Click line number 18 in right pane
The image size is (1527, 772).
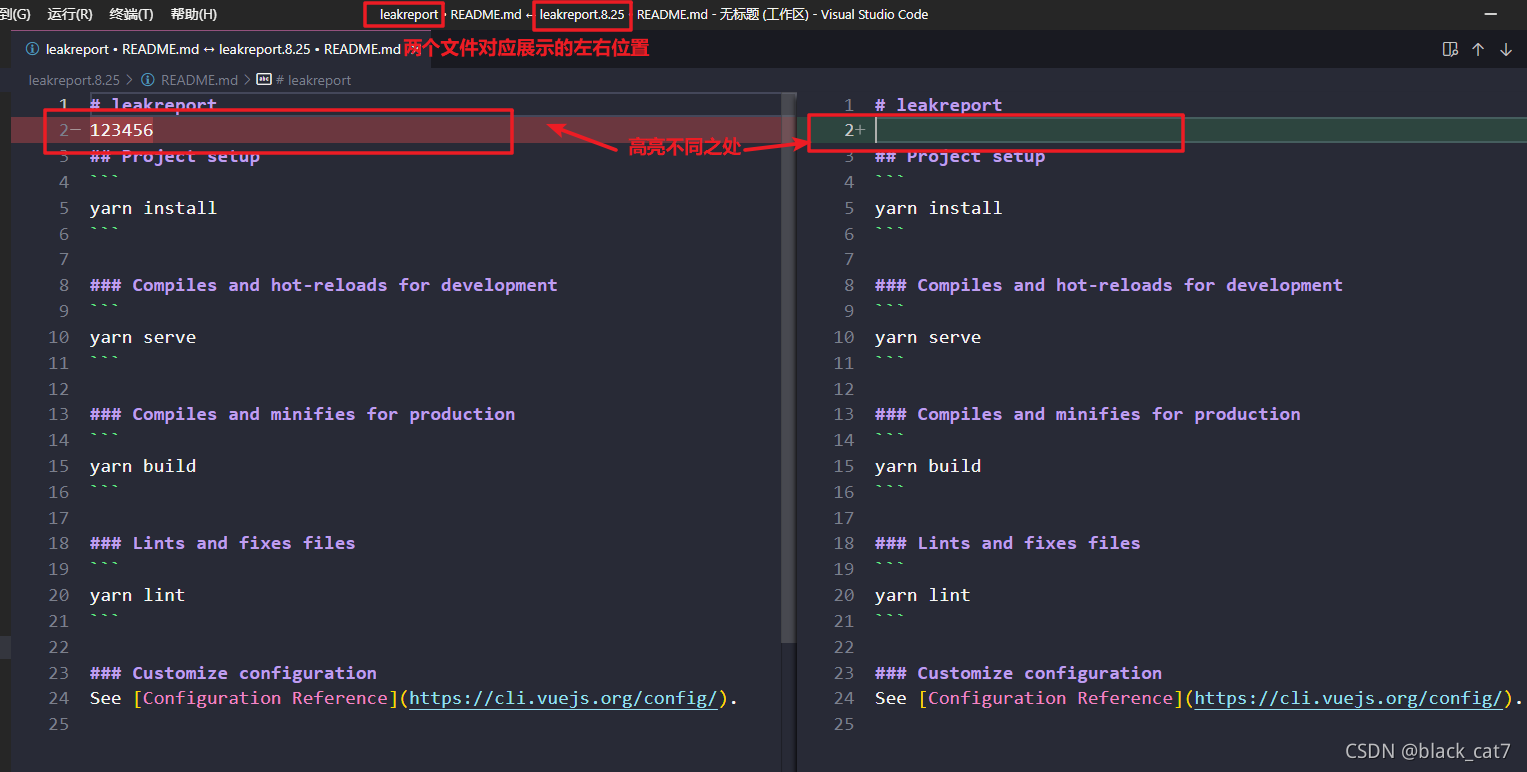tap(844, 543)
